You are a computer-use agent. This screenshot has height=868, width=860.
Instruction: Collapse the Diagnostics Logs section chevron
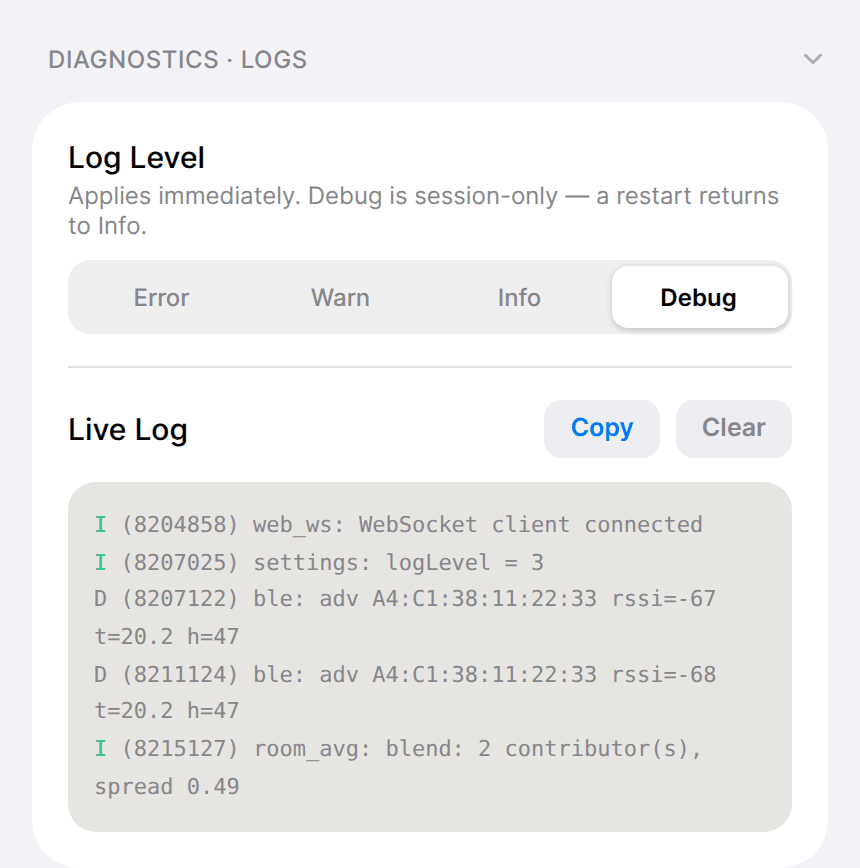812,59
